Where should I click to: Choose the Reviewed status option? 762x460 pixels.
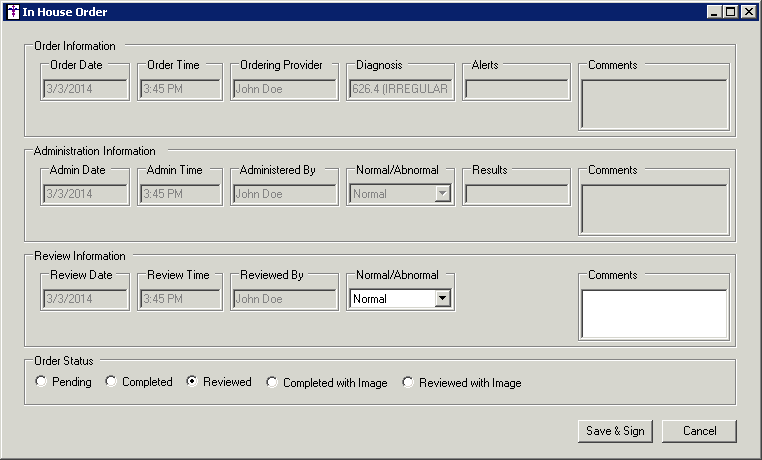pos(192,382)
